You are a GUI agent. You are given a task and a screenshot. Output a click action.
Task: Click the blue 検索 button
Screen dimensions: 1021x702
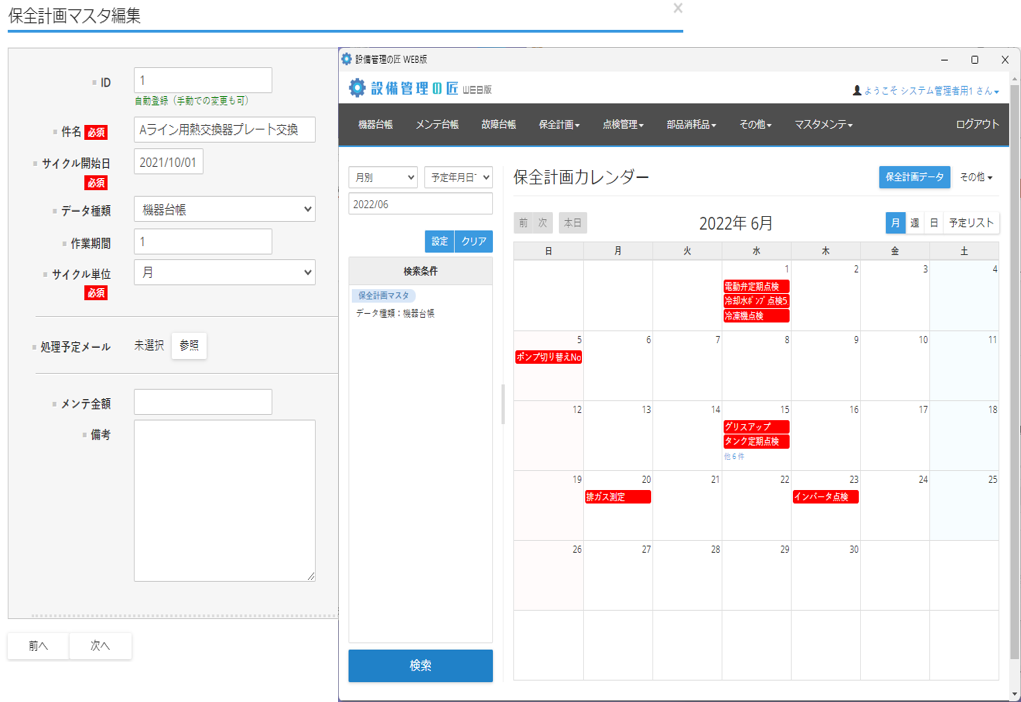pyautogui.click(x=420, y=665)
